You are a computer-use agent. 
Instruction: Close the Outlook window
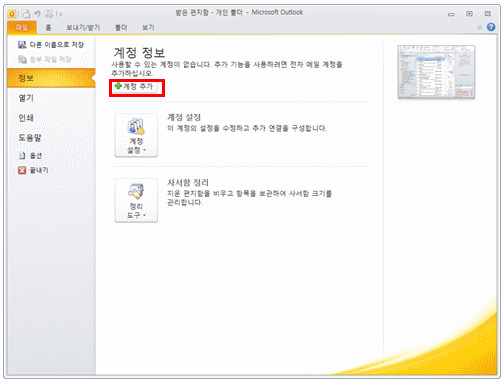(x=487, y=14)
